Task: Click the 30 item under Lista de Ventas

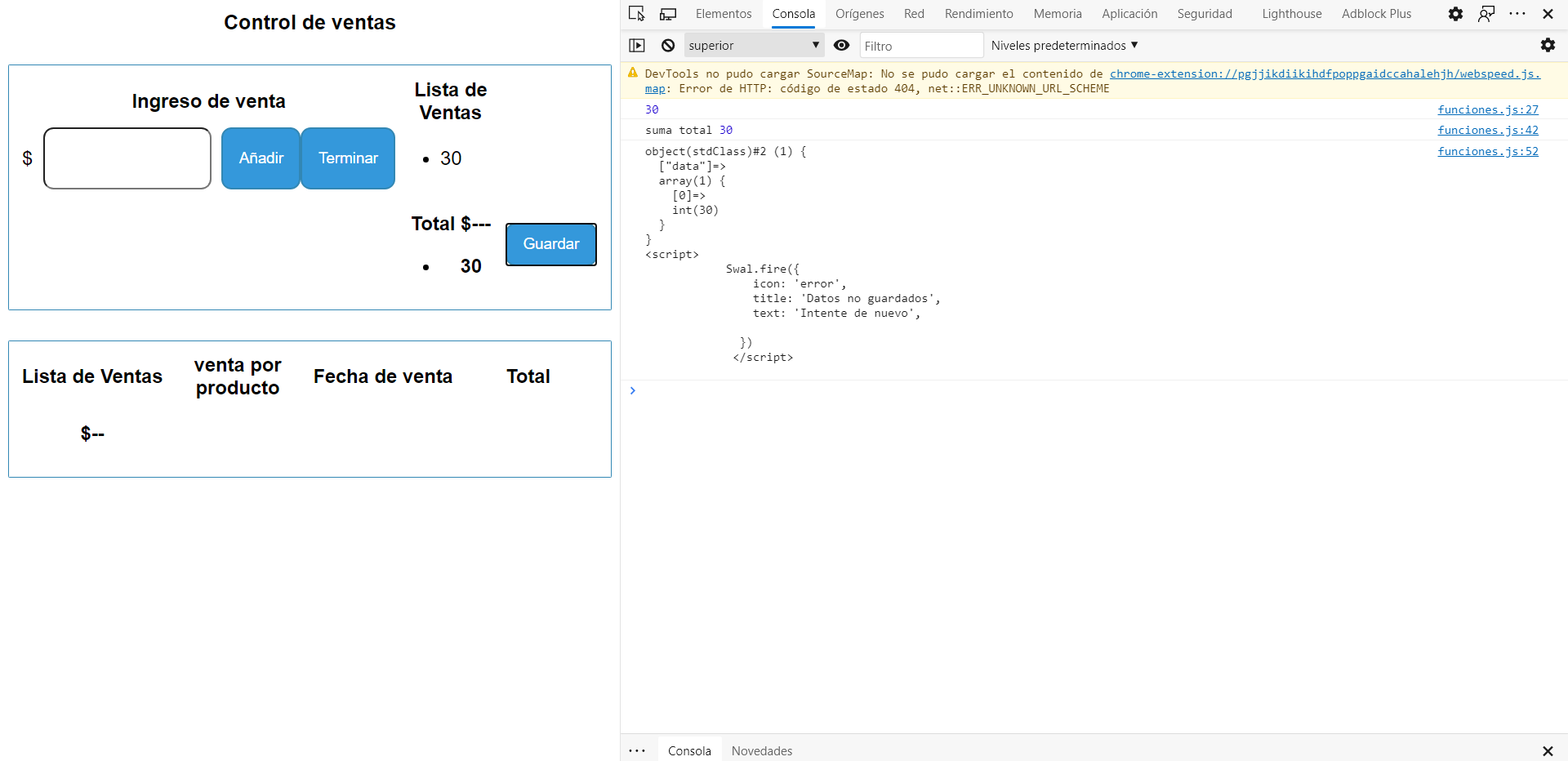Action: coord(451,158)
